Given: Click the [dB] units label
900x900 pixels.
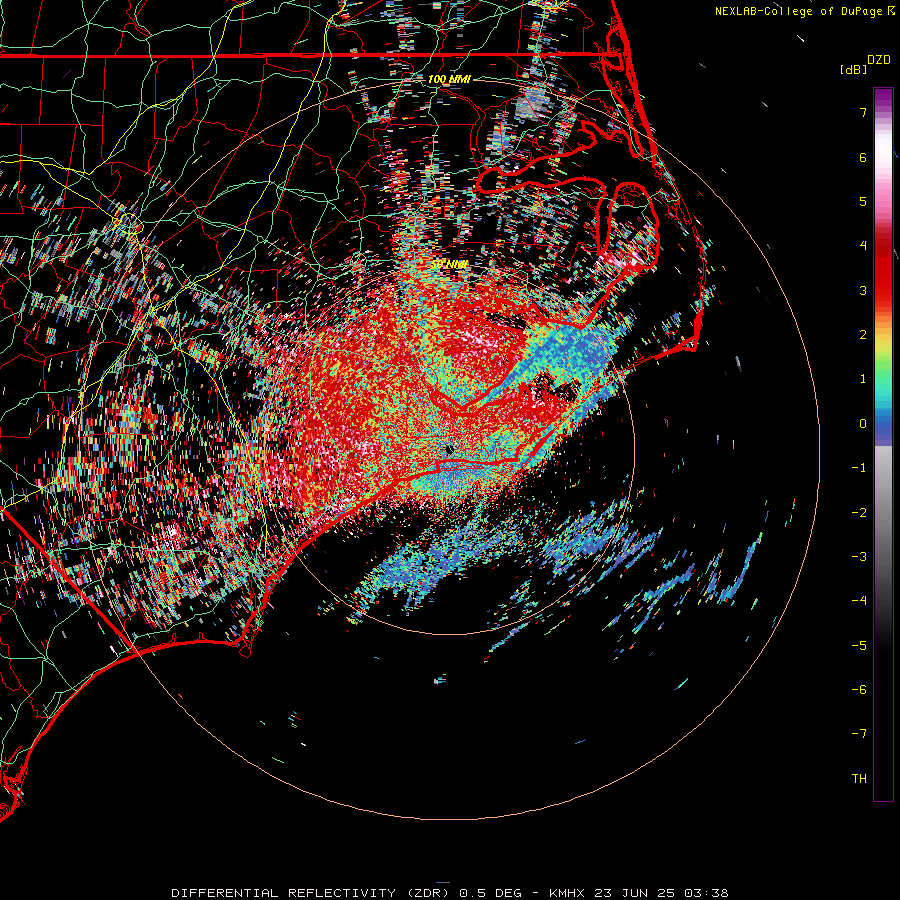Looking at the screenshot, I should tap(853, 69).
